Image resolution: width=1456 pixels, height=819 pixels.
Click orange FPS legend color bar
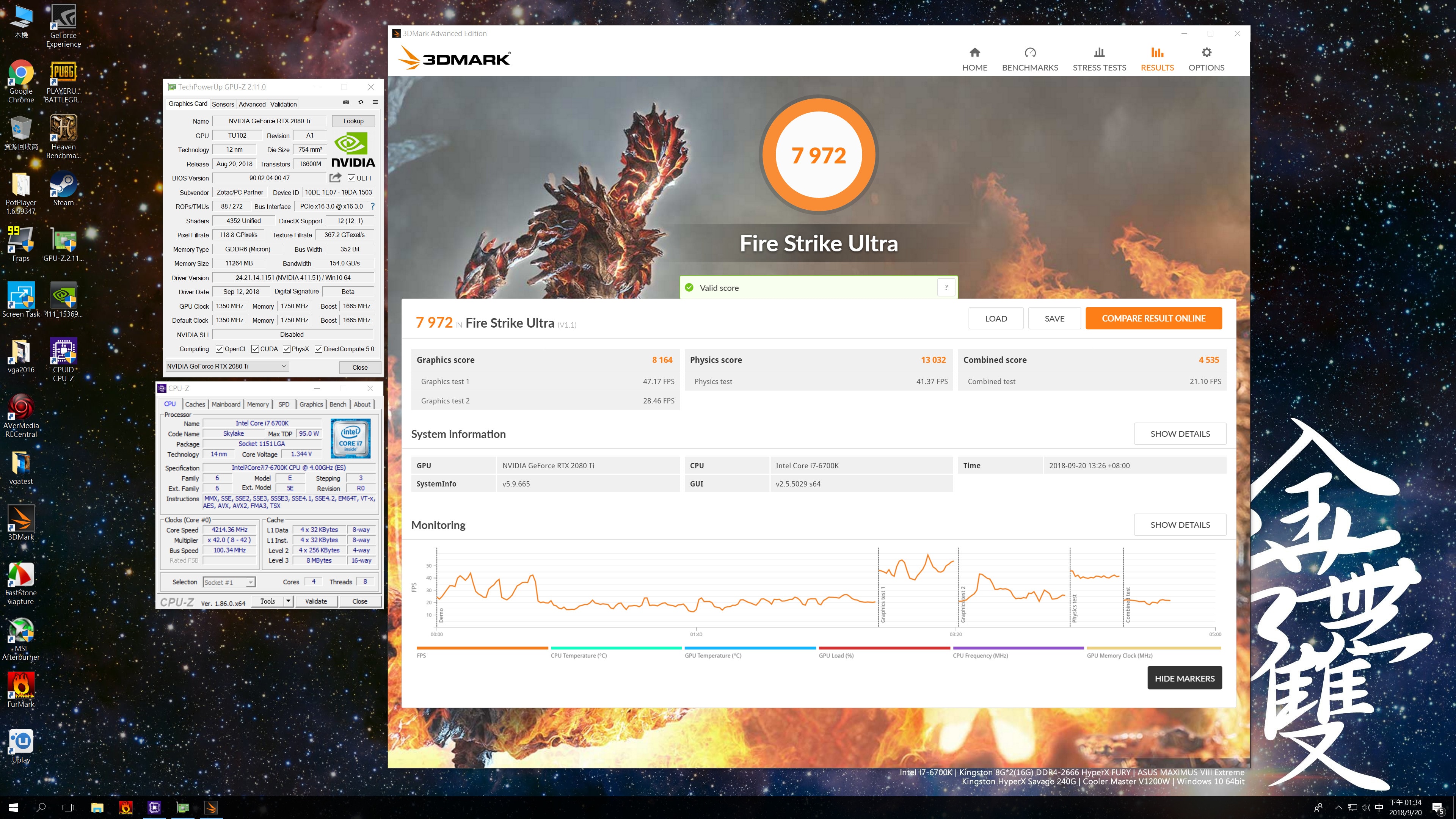482,648
